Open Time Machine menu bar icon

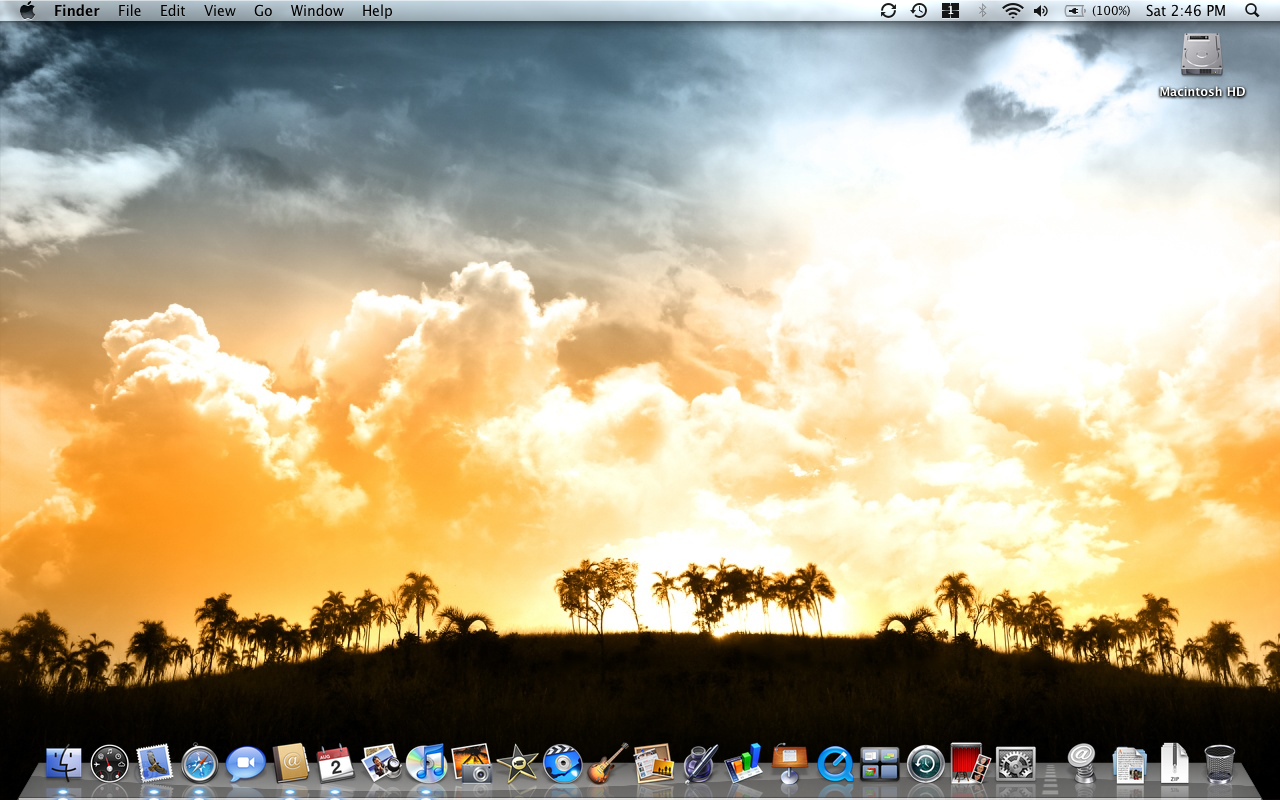919,10
